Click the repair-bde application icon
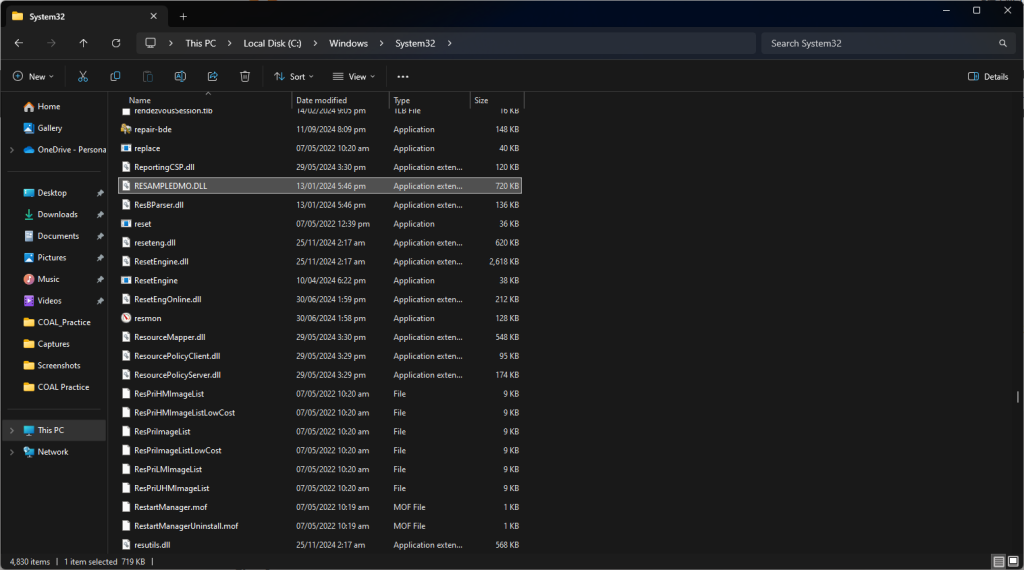Screen dimensions: 1024x570 click(x=126, y=129)
